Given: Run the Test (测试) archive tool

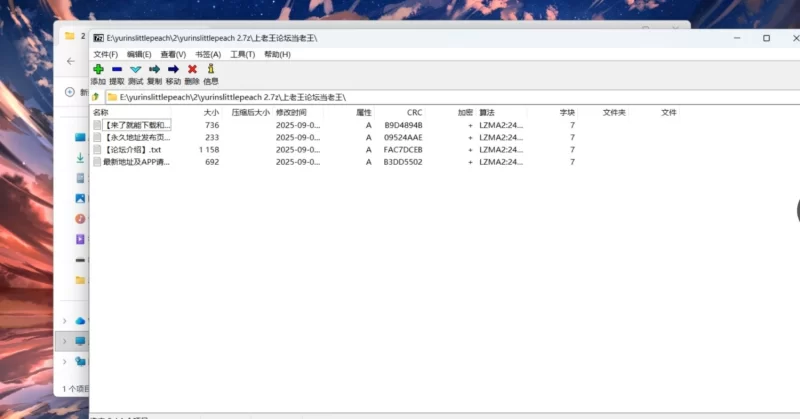Looking at the screenshot, I should [136, 70].
